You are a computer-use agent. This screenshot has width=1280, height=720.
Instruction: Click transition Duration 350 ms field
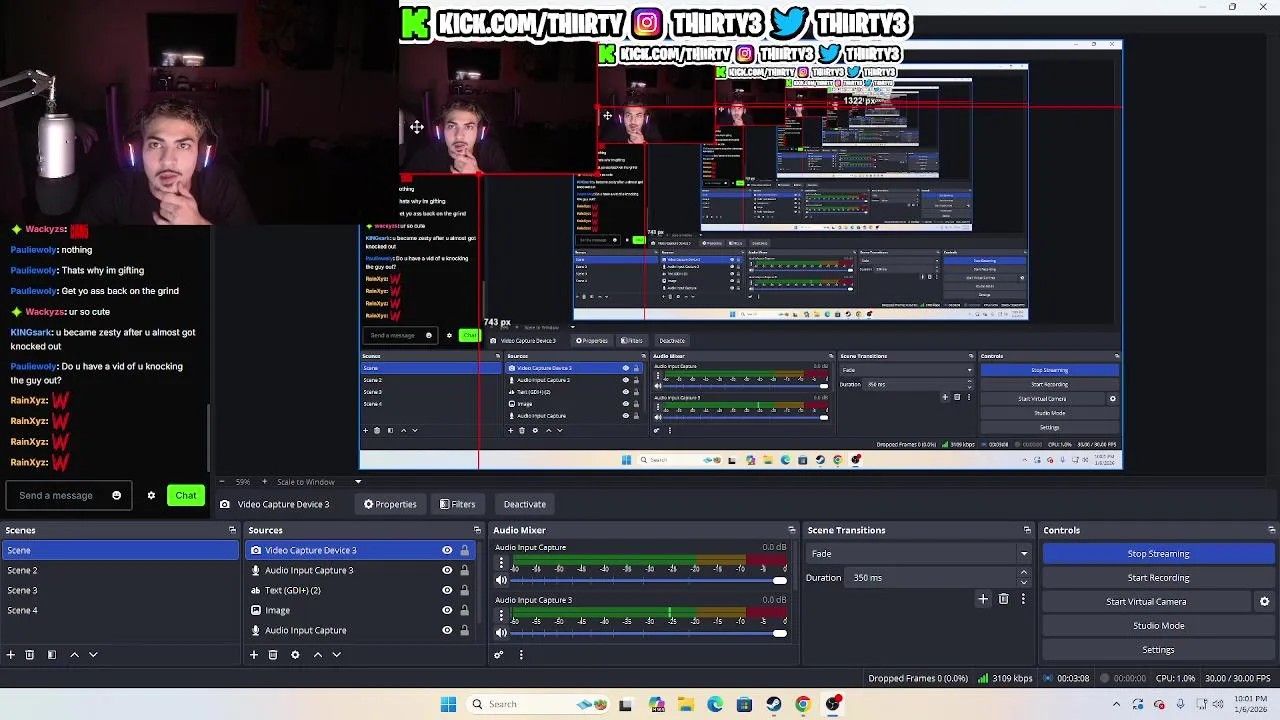[x=932, y=577]
